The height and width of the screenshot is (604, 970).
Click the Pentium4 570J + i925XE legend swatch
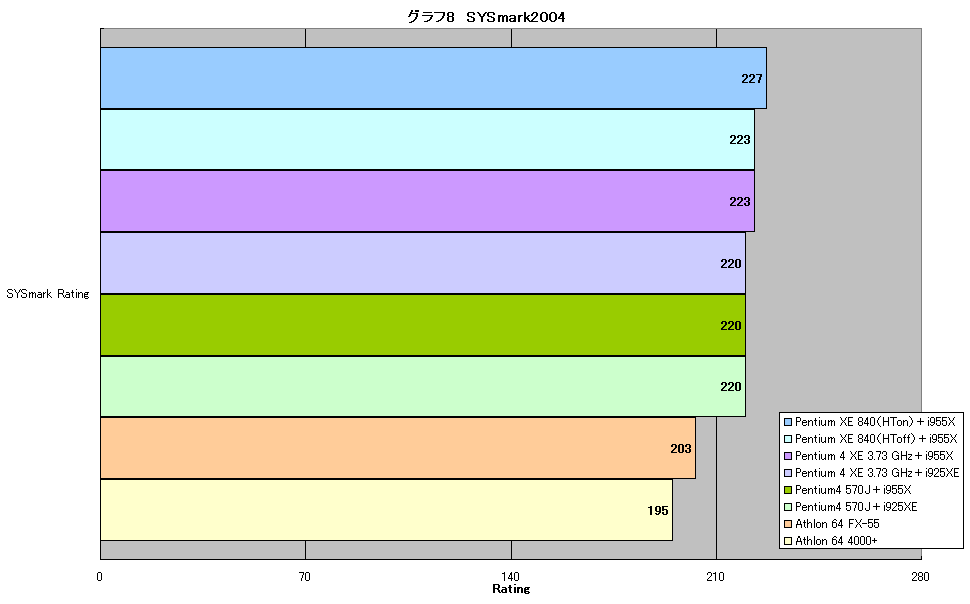tap(788, 507)
